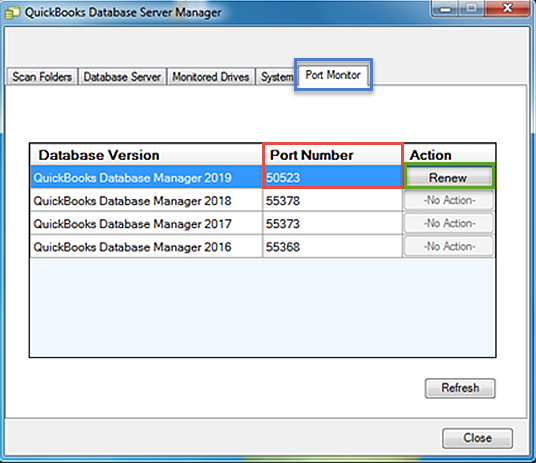
Task: Switch to the Database Server tab
Action: coord(122,77)
